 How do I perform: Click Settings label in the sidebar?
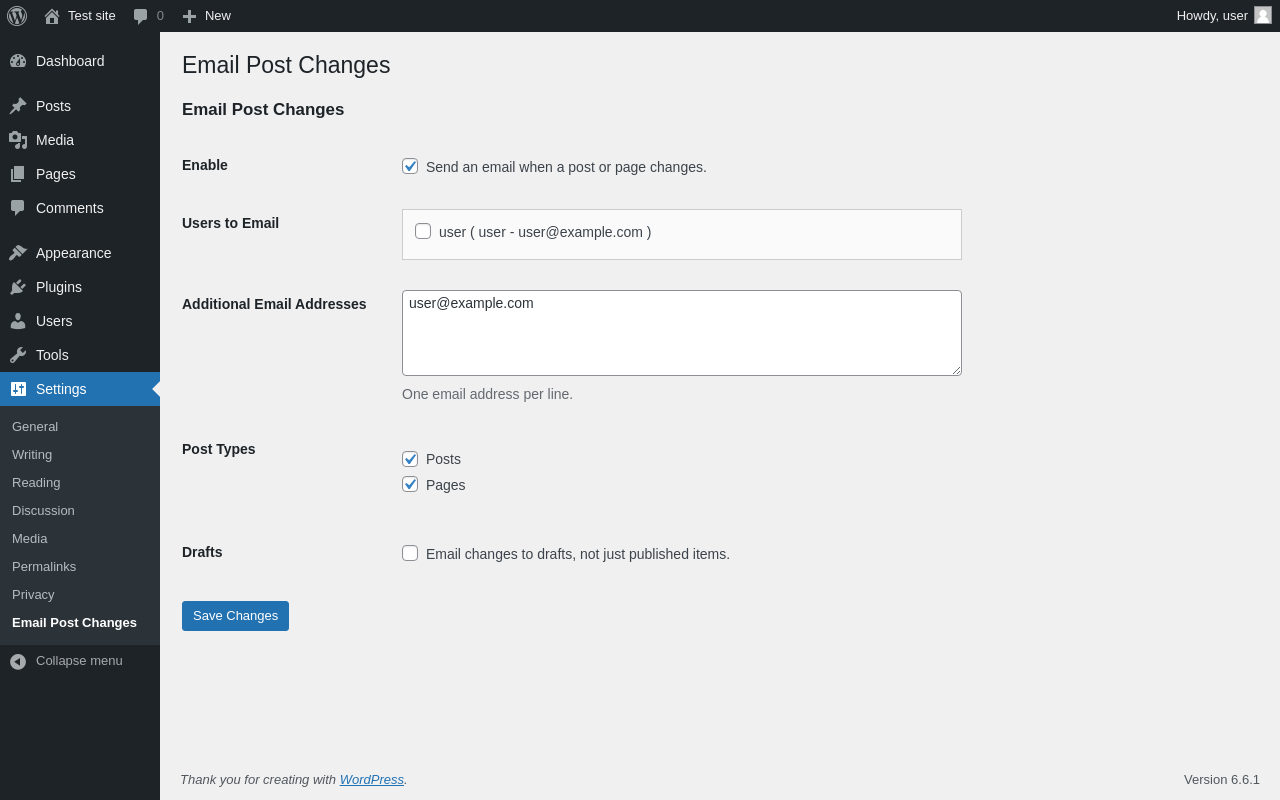coord(61,389)
